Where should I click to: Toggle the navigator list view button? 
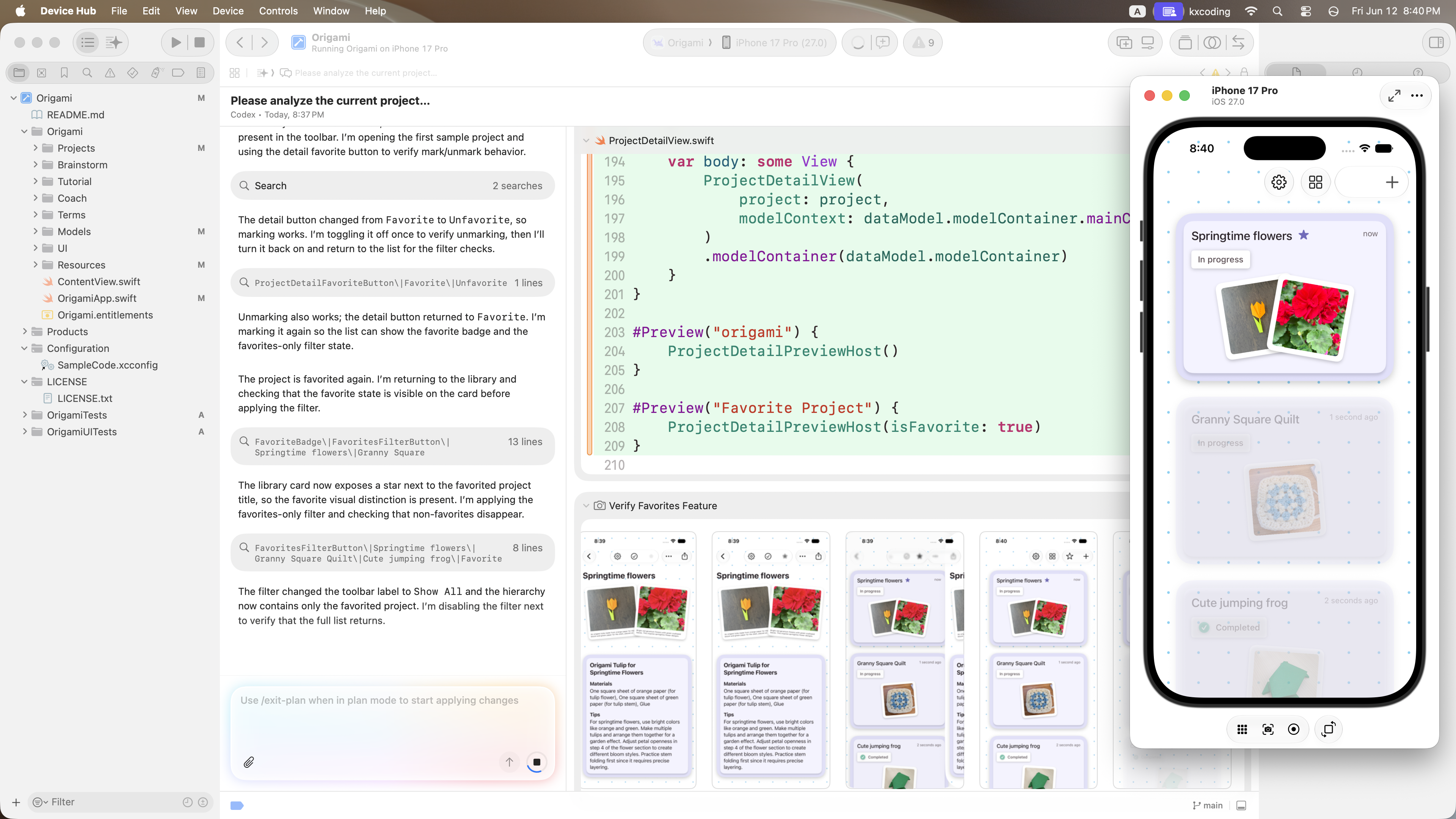(x=88, y=42)
